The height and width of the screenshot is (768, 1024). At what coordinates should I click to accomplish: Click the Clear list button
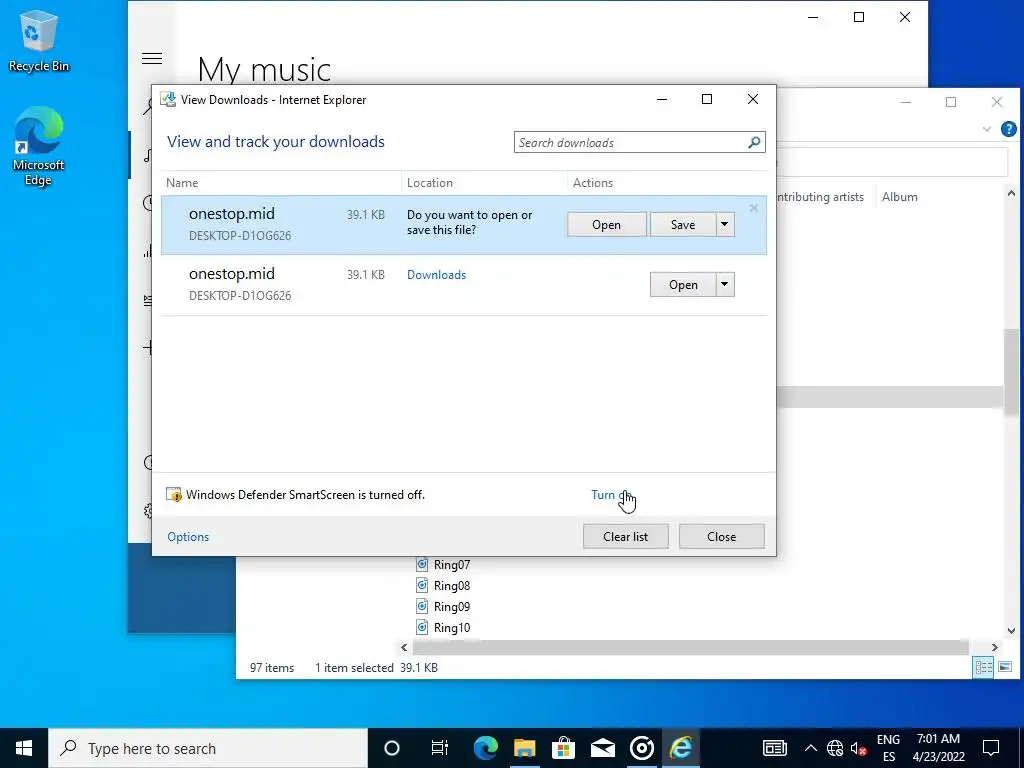[x=626, y=536]
